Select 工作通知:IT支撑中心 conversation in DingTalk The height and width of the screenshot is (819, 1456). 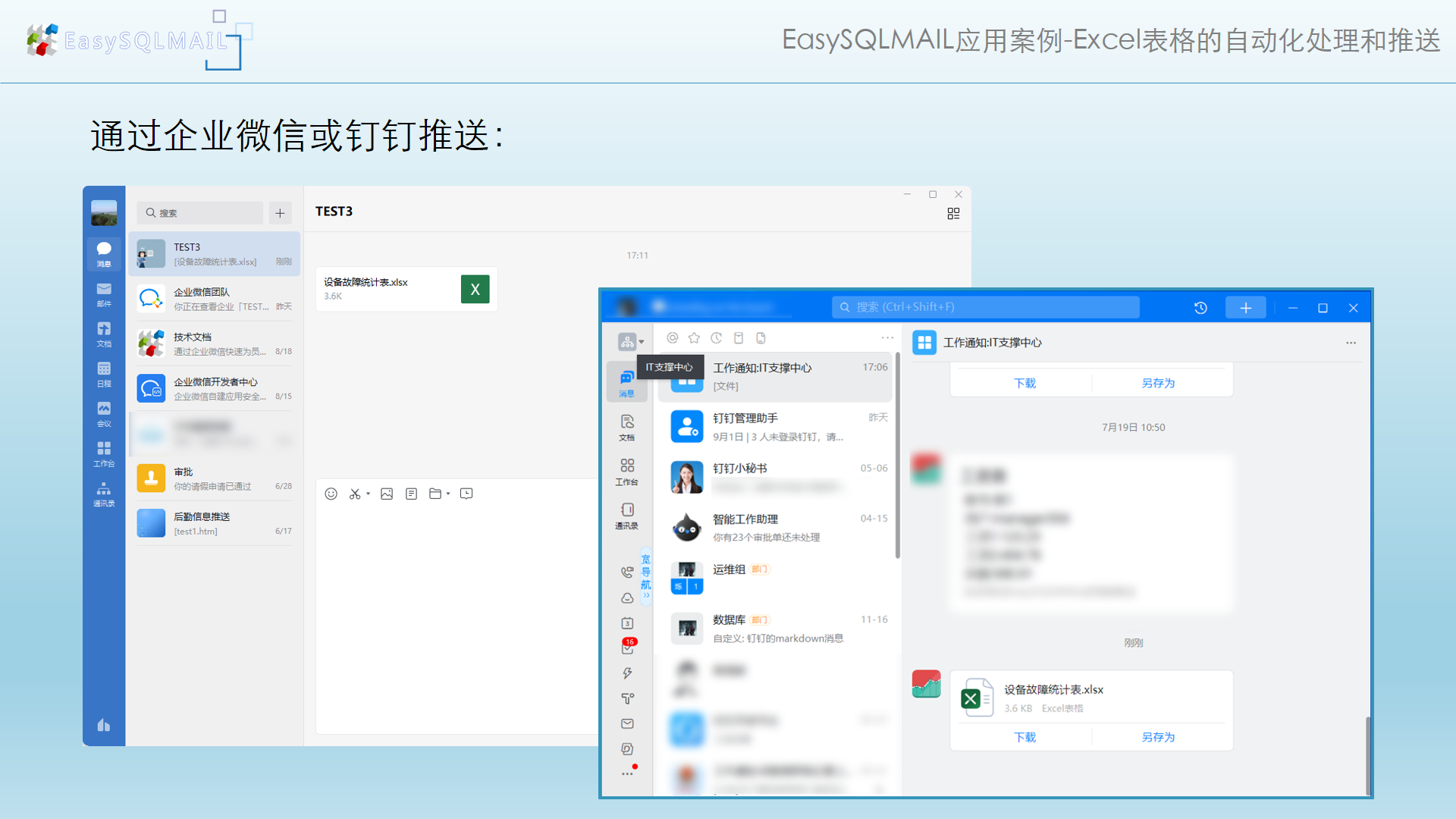coord(775,377)
